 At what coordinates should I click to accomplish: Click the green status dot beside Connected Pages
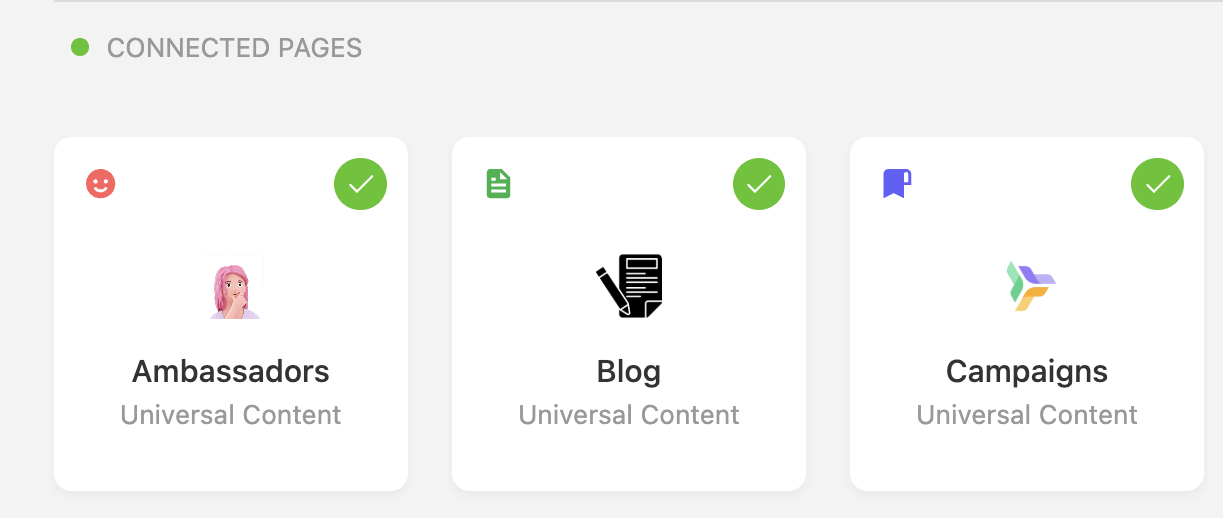point(80,47)
